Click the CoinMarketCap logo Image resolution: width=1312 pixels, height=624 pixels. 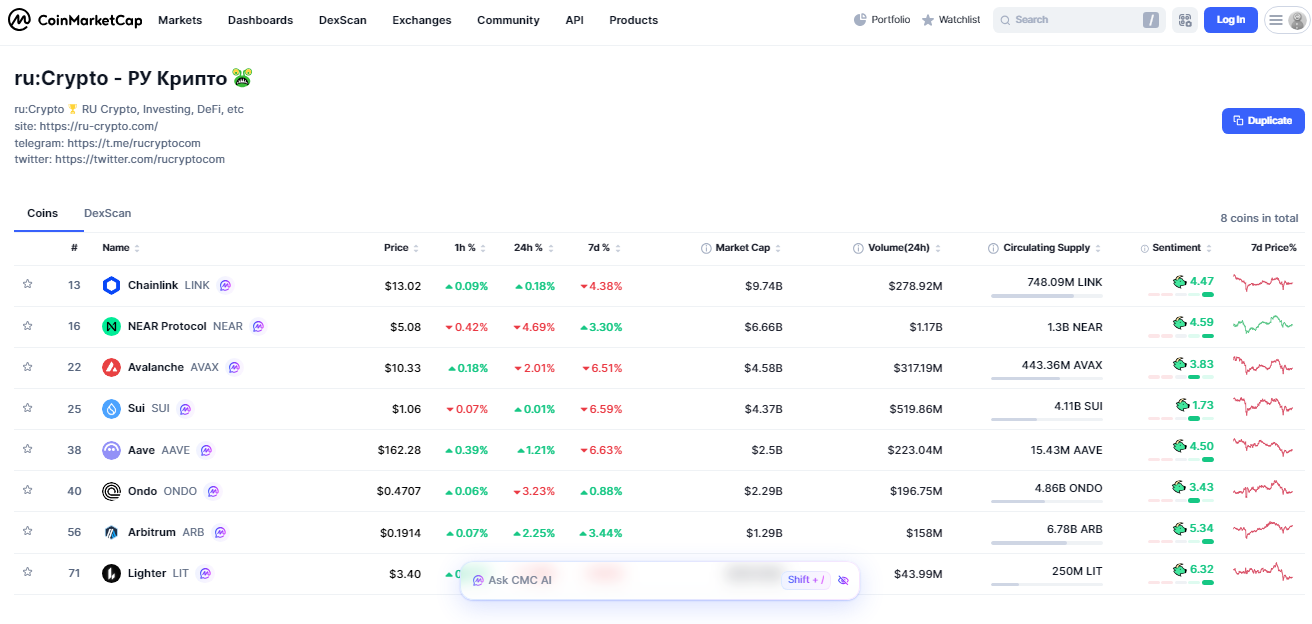click(75, 20)
